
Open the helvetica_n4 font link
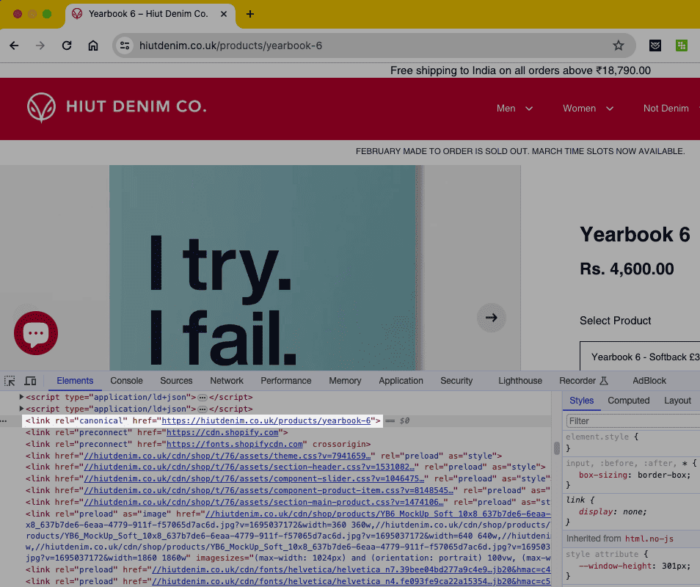point(351,581)
